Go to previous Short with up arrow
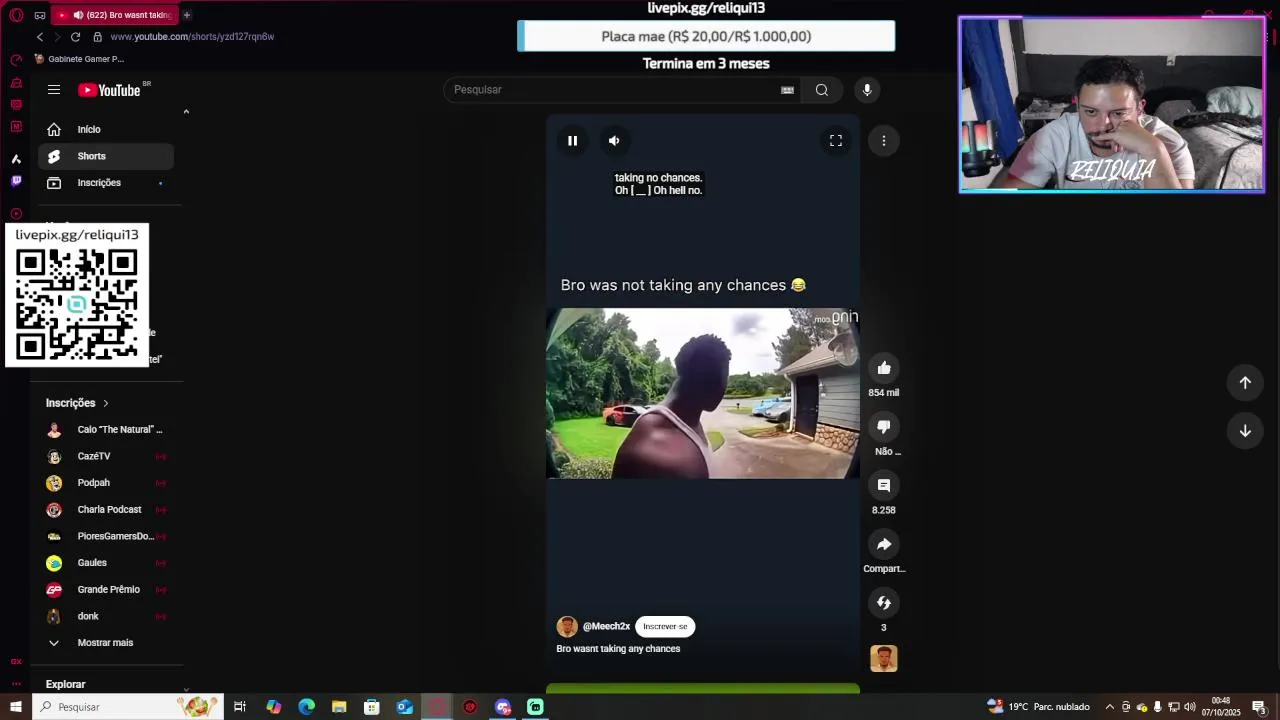The width and height of the screenshot is (1280, 720). (1245, 382)
